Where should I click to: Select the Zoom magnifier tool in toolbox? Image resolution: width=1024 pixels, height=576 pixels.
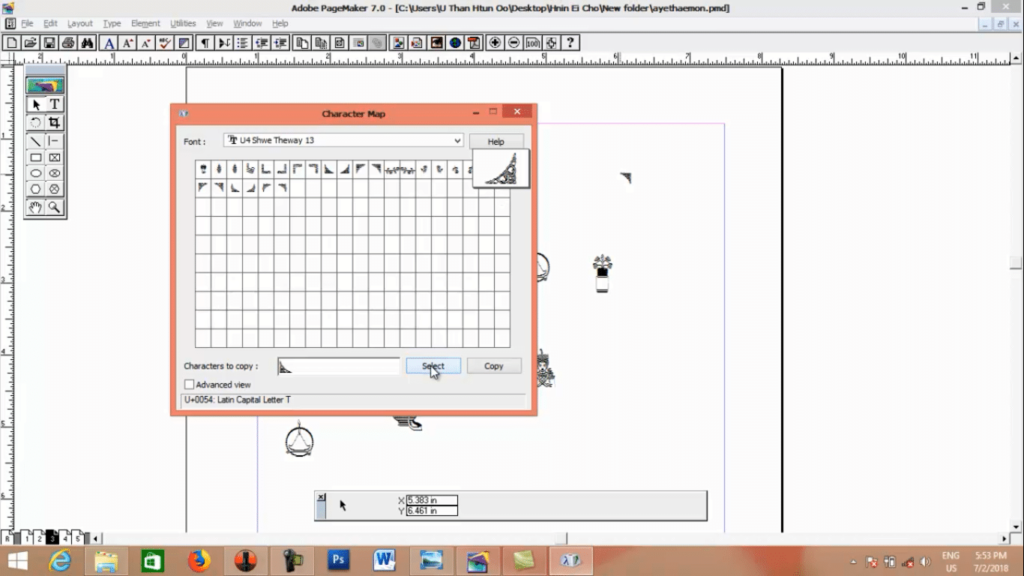54,208
